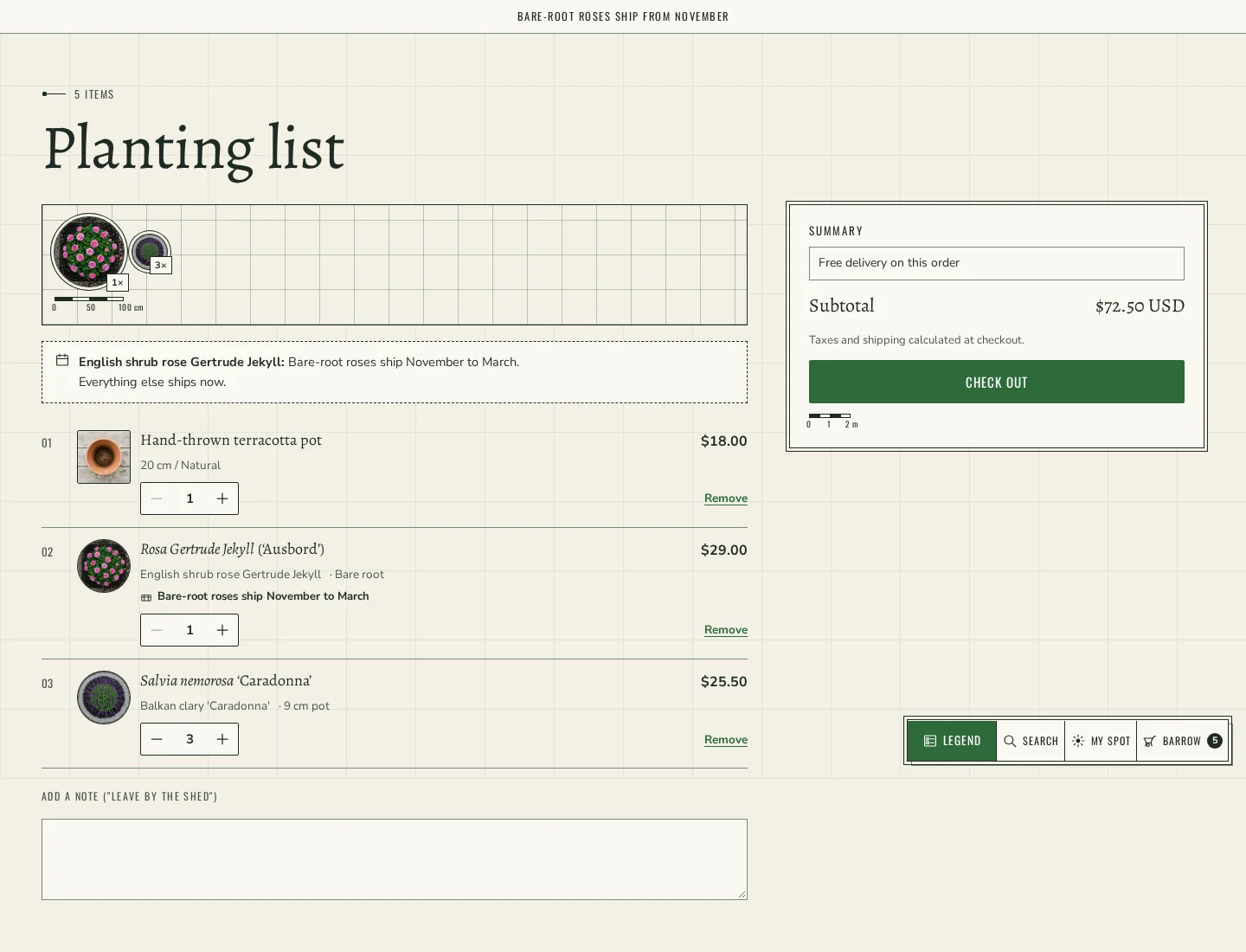Click '20 cm / Natural' variant text
Screen dimensions: 1246x952
(x=180, y=465)
